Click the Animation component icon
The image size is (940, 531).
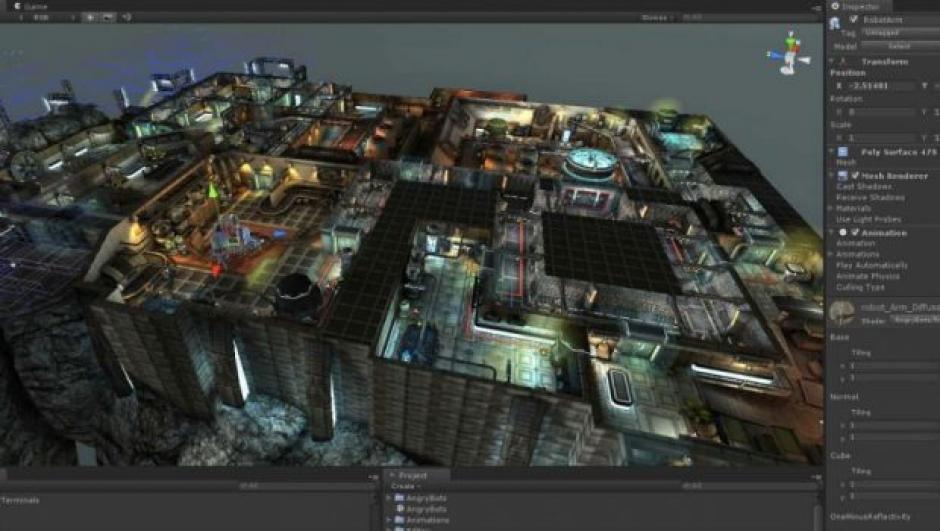click(x=843, y=233)
